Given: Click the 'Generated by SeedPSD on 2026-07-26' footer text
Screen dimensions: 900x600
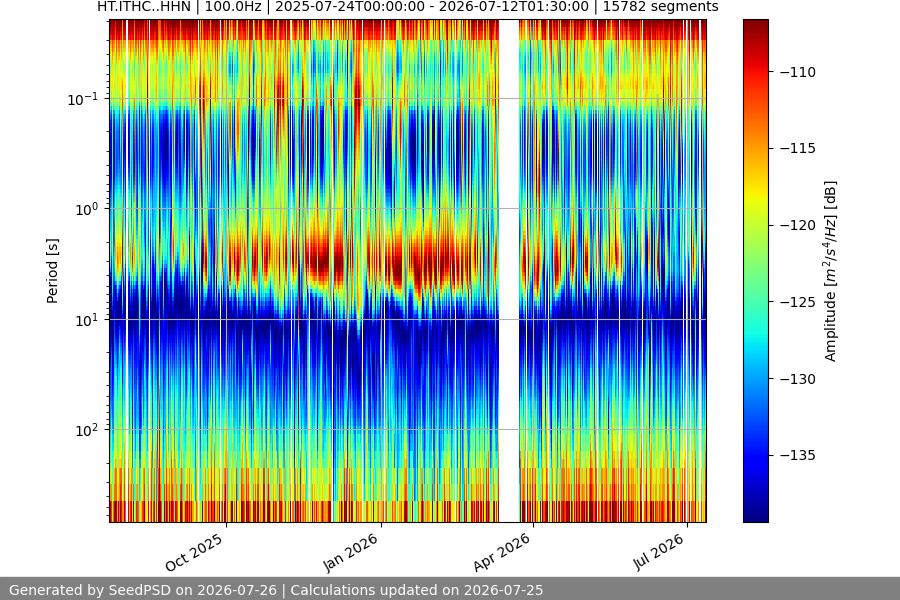Looking at the screenshot, I should coord(143,590).
